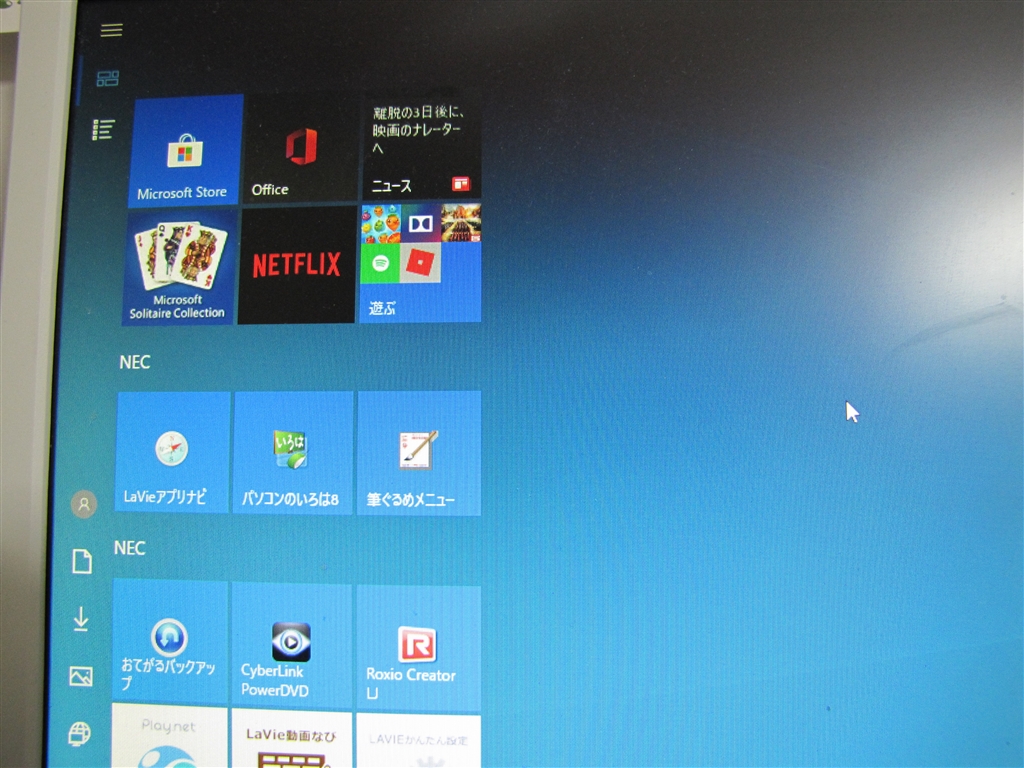The image size is (1024, 768).
Task: Launch Roxio Creator LJ tile
Action: (x=418, y=648)
